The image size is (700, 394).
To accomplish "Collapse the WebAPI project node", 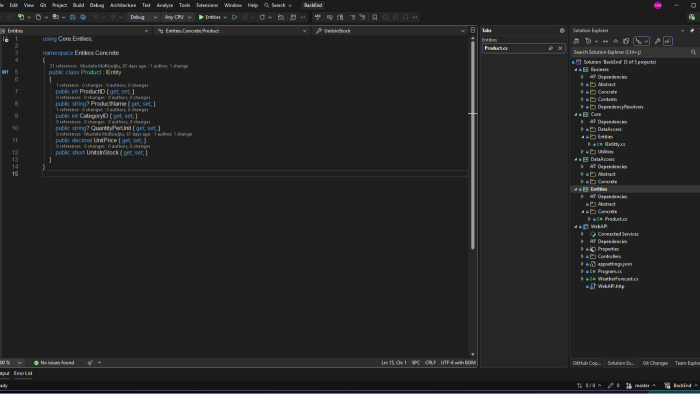I will (576, 227).
